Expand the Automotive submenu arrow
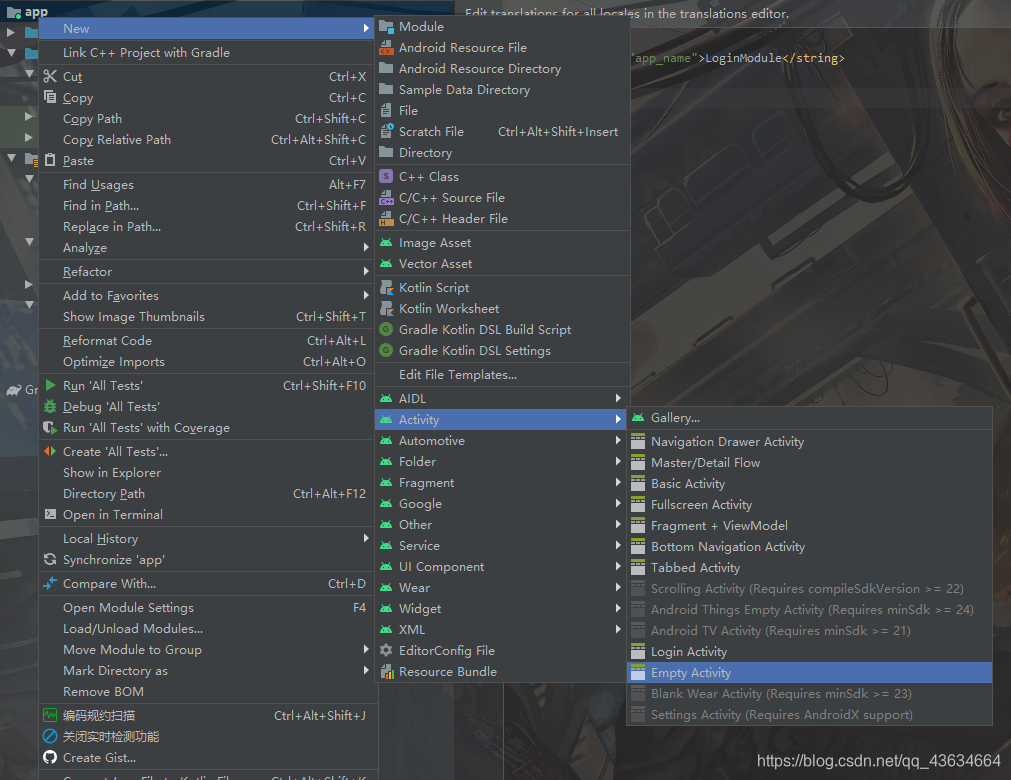The image size is (1011, 780). [618, 440]
